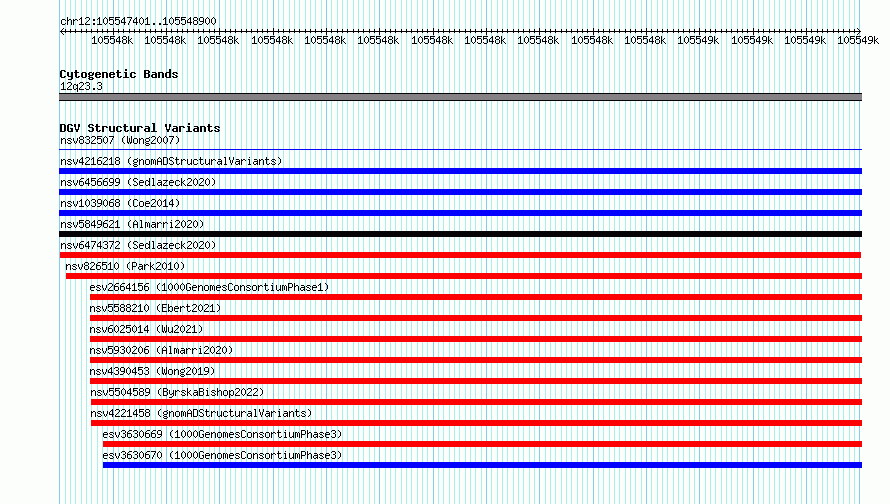Select the blue bar under nsv4216218
This screenshot has width=890, height=504.
tap(460, 171)
